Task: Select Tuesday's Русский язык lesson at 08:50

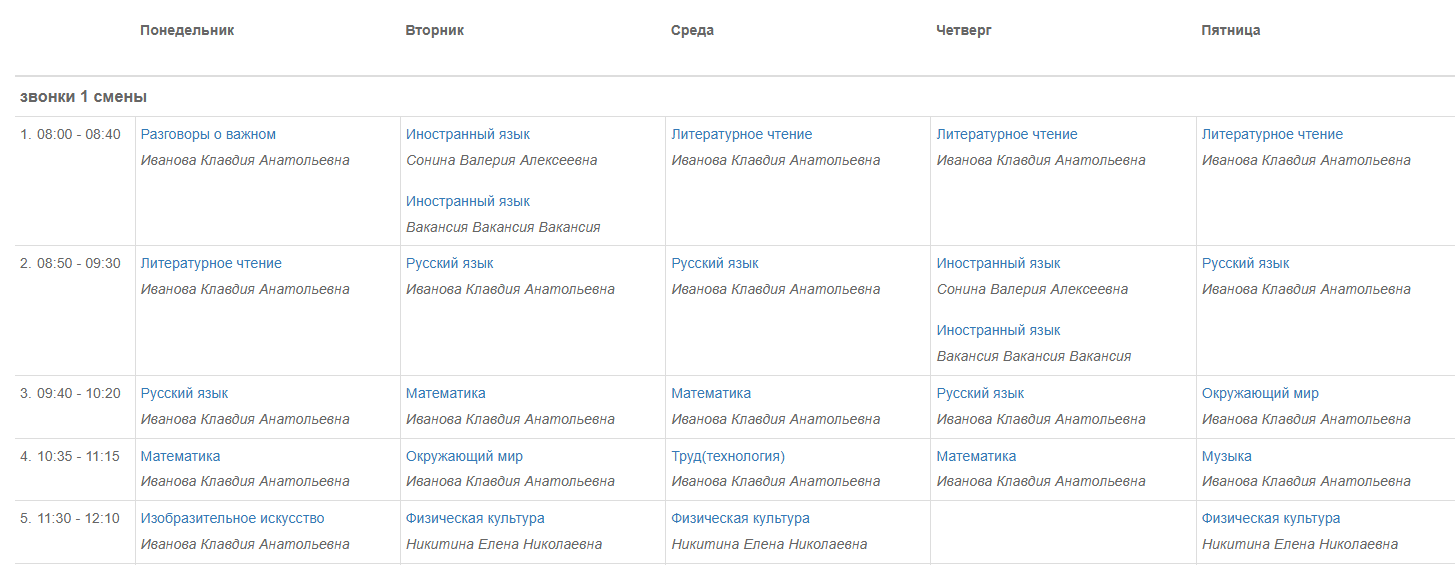Action: (450, 263)
